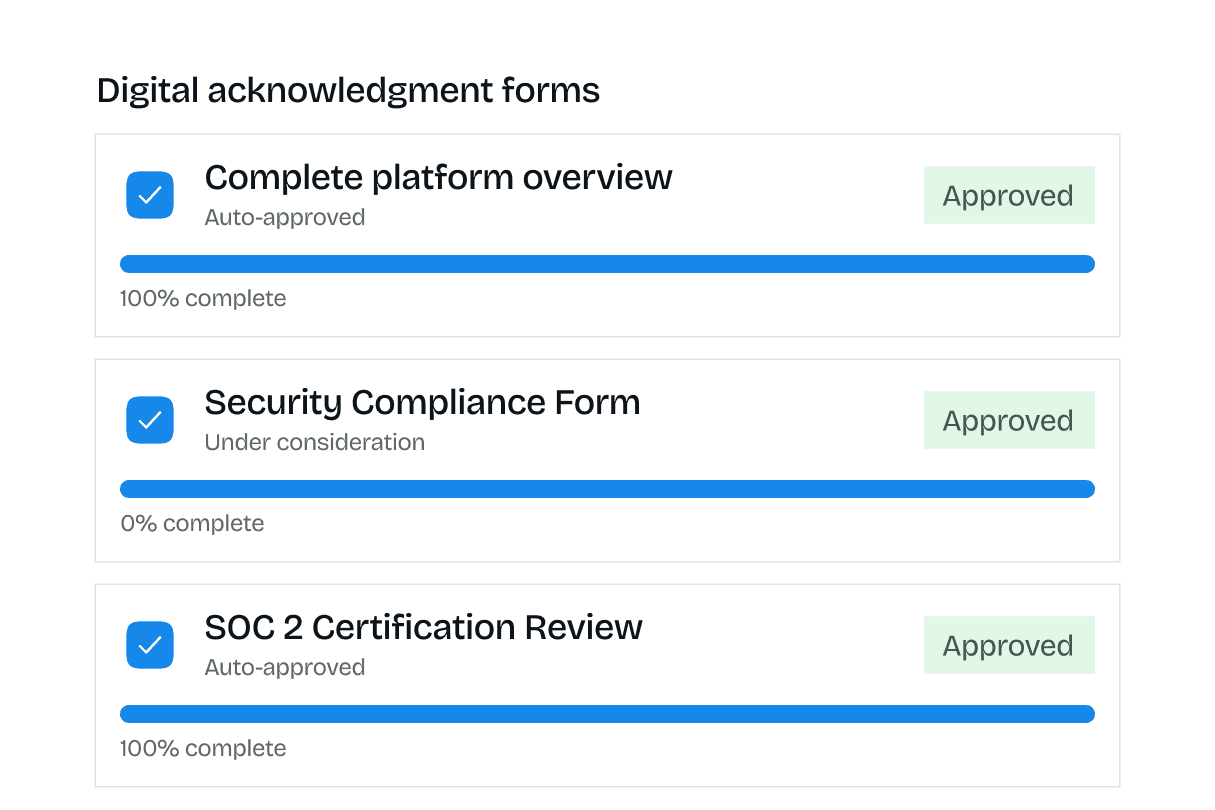Click the Security Compliance Form progress bar
Viewport: 1215px width, 810px height.
point(607,489)
